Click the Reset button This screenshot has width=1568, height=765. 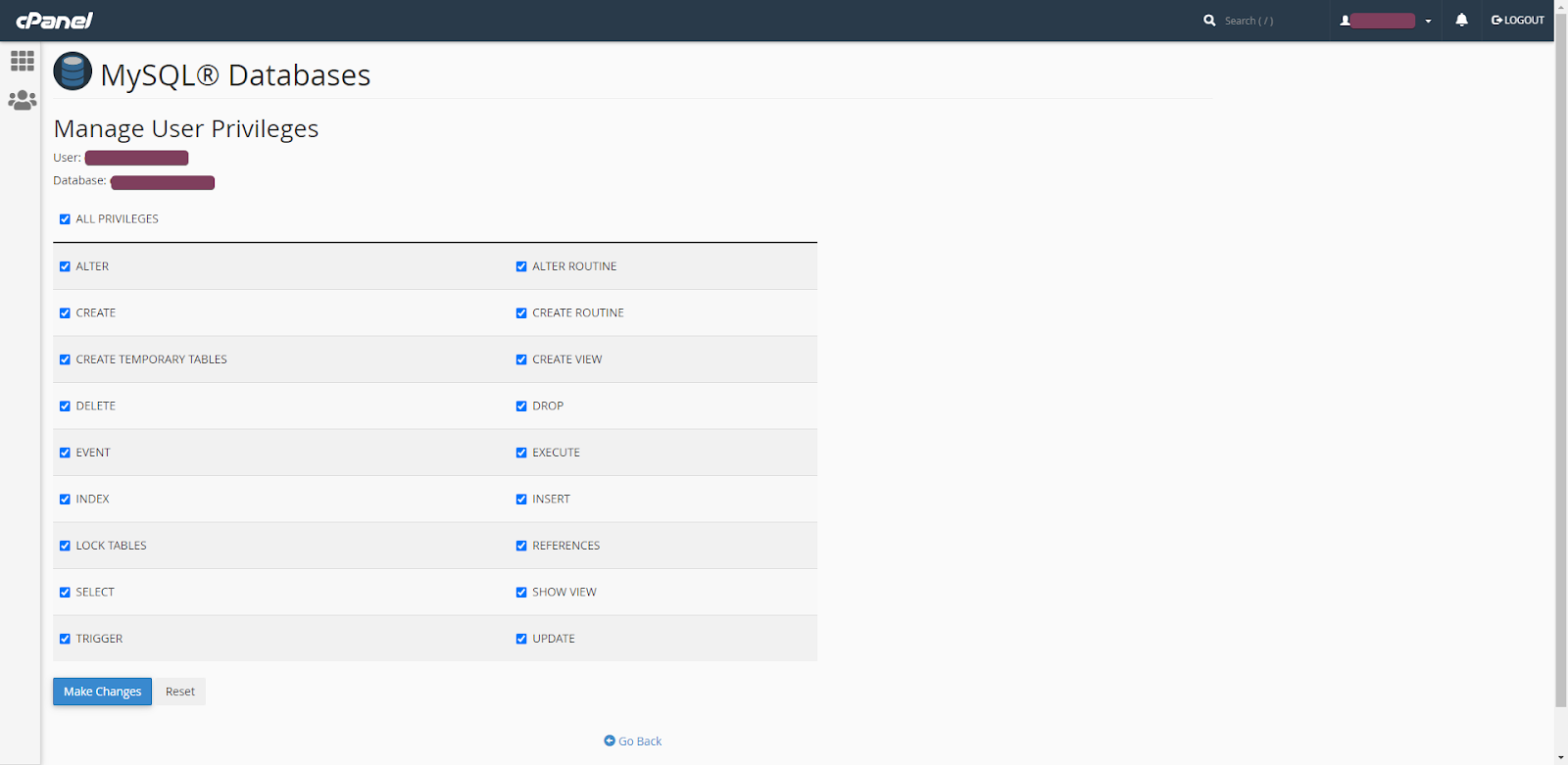coord(180,692)
